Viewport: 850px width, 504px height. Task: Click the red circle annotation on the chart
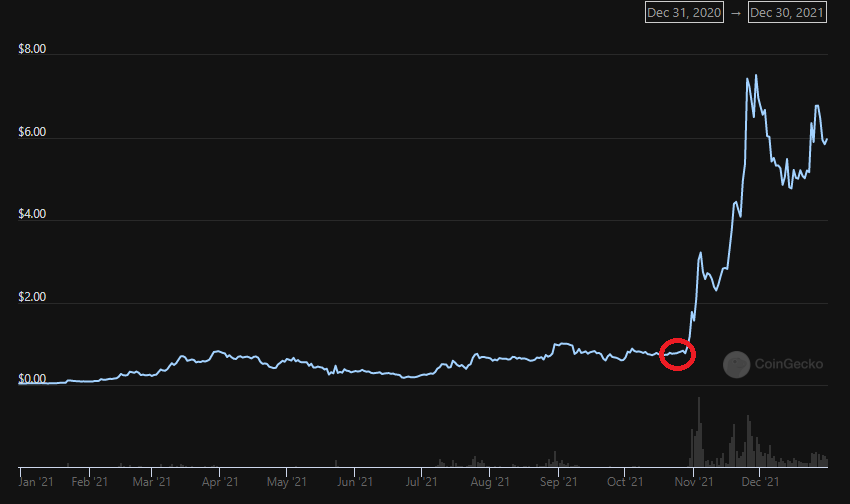(x=678, y=353)
